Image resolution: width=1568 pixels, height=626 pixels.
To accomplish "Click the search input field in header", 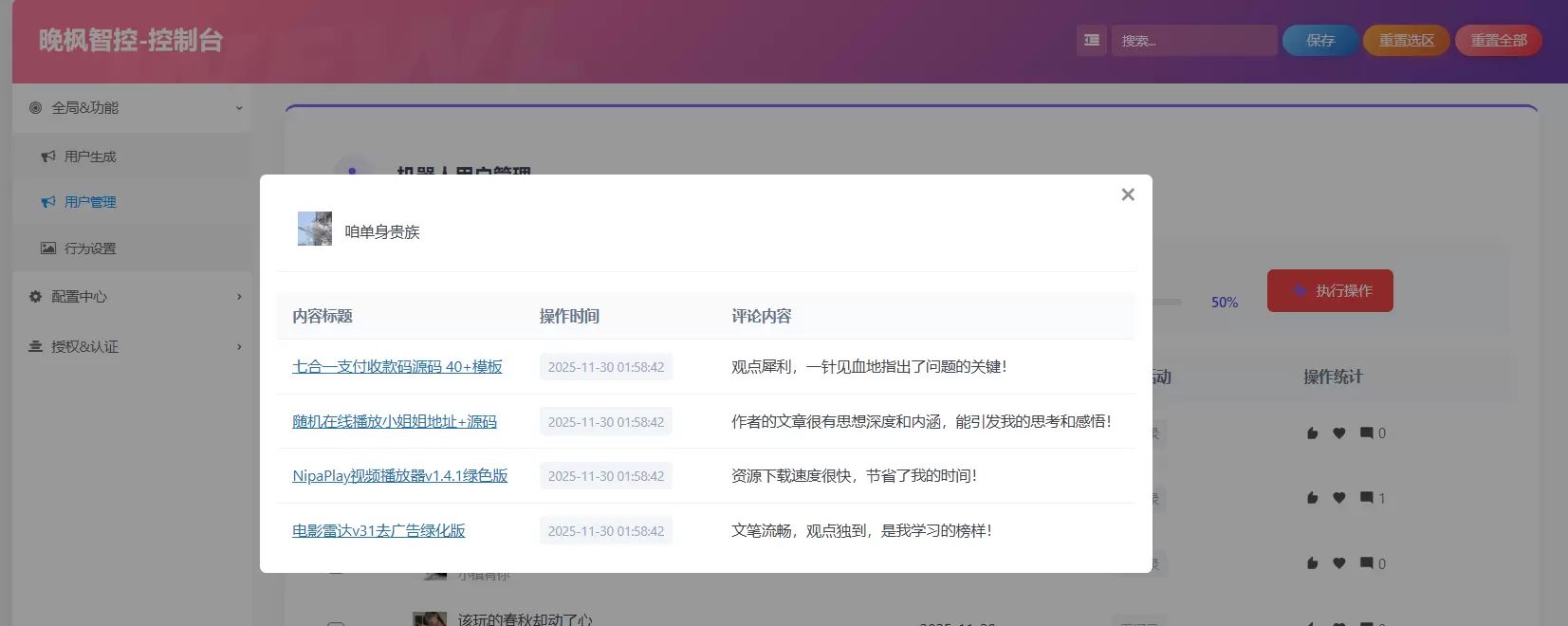I will pyautogui.click(x=1193, y=41).
